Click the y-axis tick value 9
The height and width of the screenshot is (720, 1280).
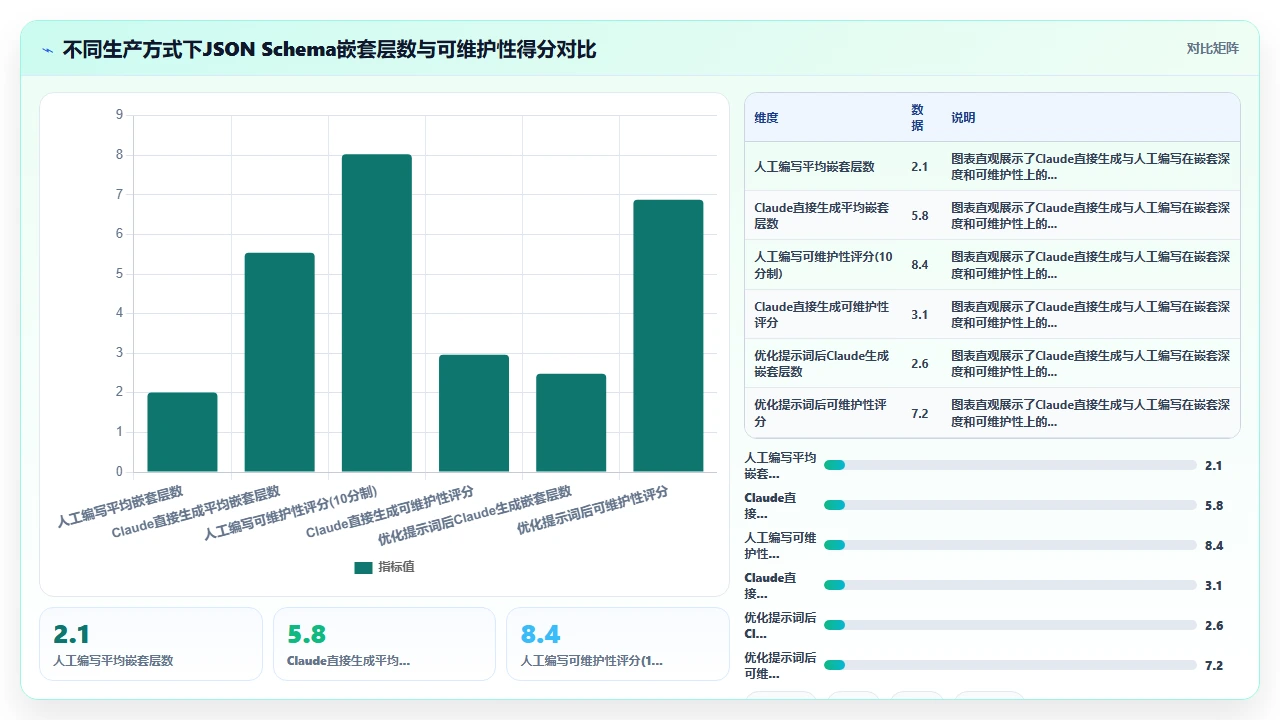[119, 115]
